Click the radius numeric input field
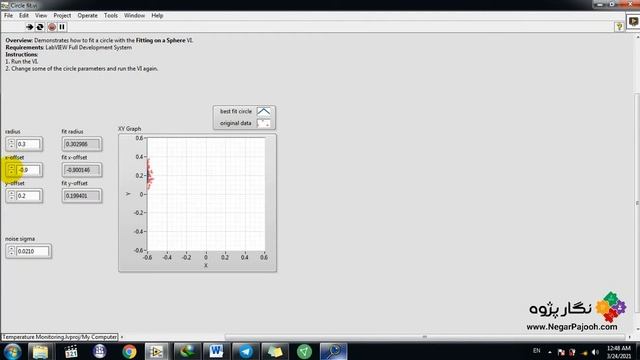Viewport: 640px width, 360px height. point(28,144)
